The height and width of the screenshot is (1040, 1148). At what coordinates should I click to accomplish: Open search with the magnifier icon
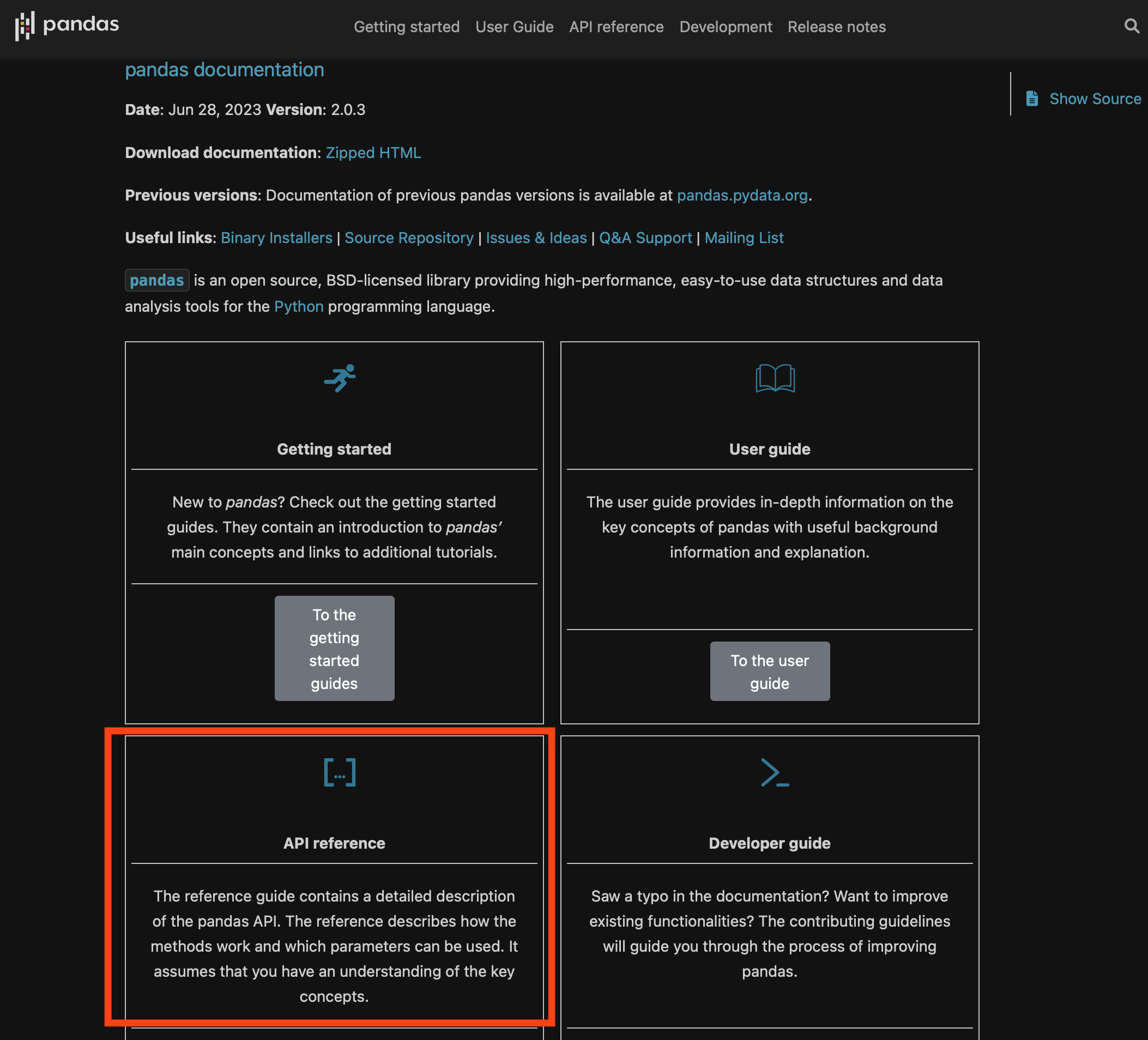tap(1131, 26)
